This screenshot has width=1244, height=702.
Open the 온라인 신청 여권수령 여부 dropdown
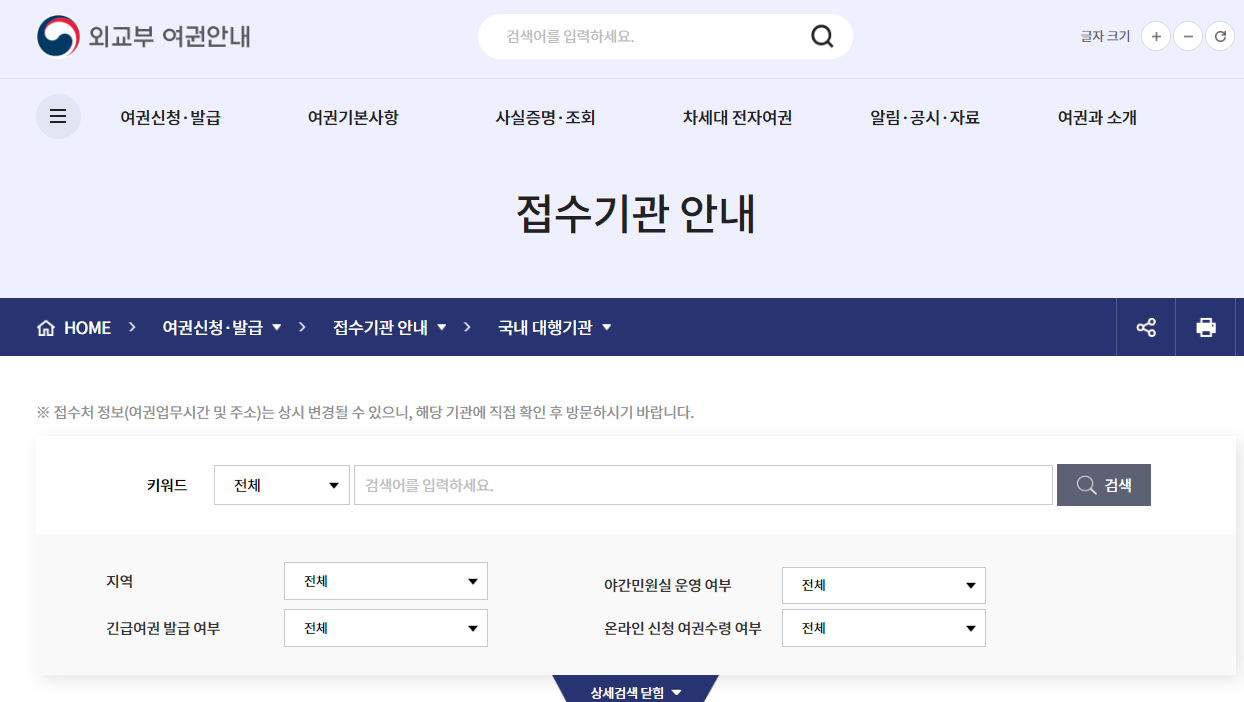(x=883, y=628)
